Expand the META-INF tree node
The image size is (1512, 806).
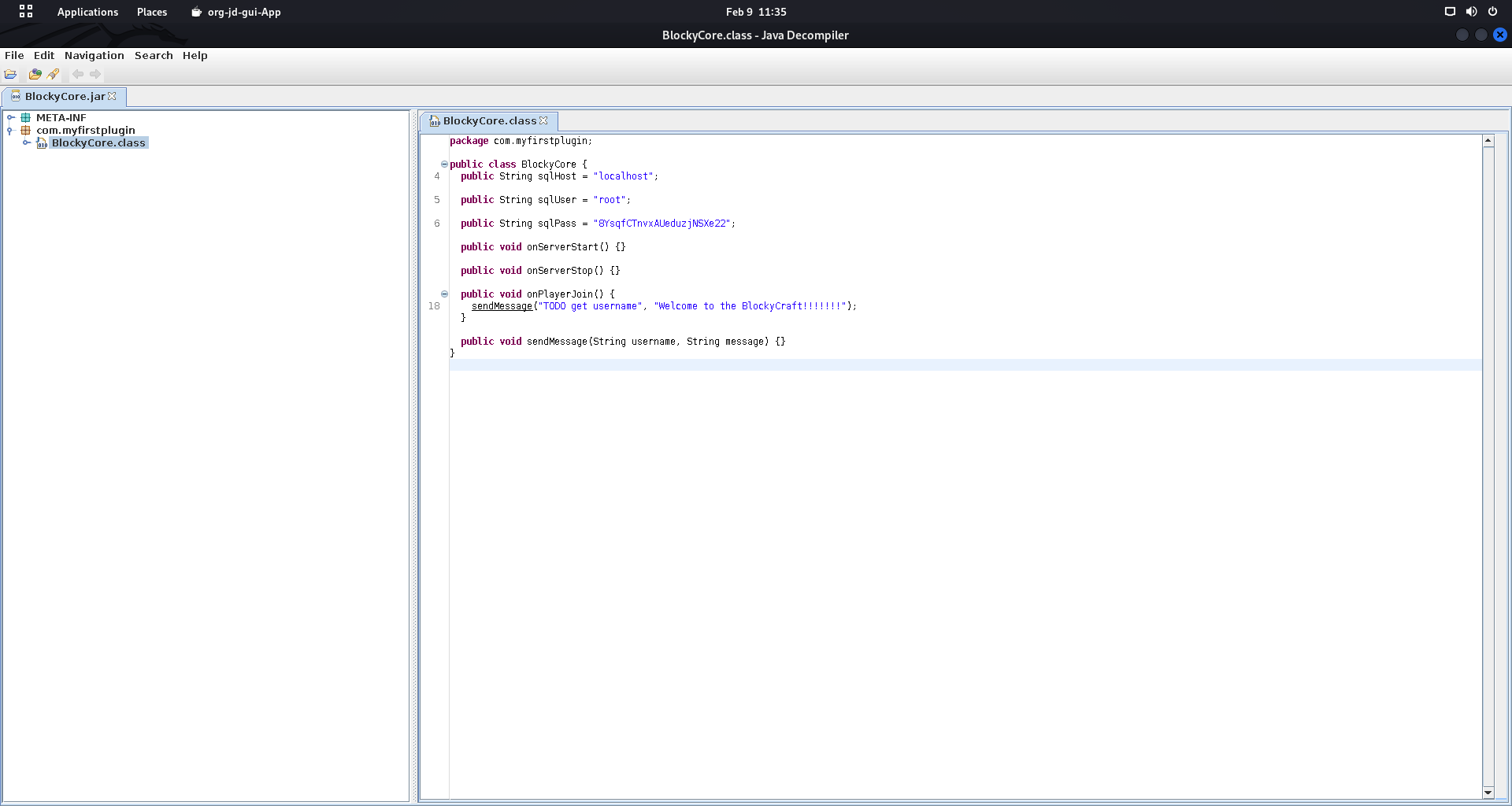tap(11, 118)
